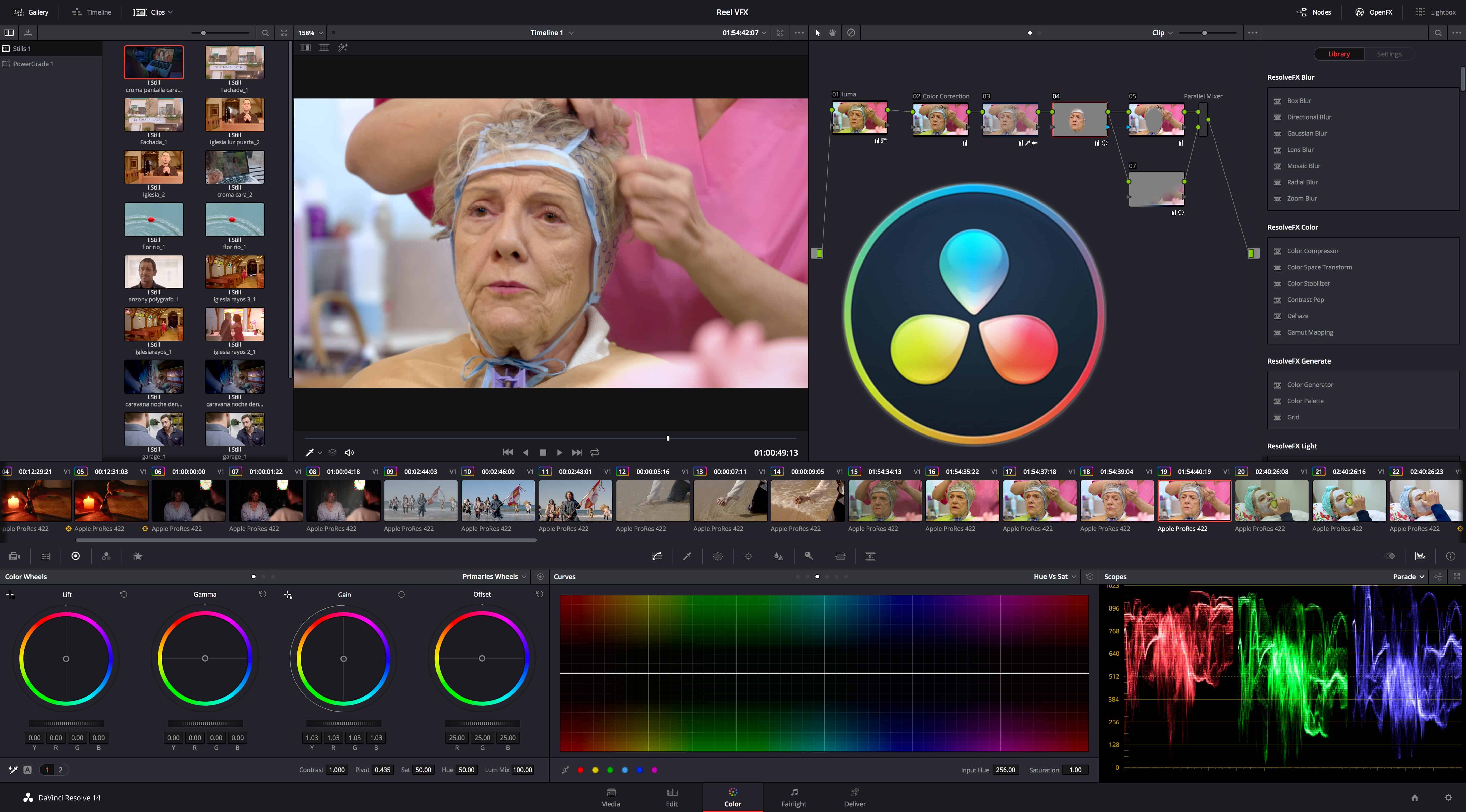Select the OpenFX Settings tab
This screenshot has height=812, width=1466.
[x=1389, y=54]
